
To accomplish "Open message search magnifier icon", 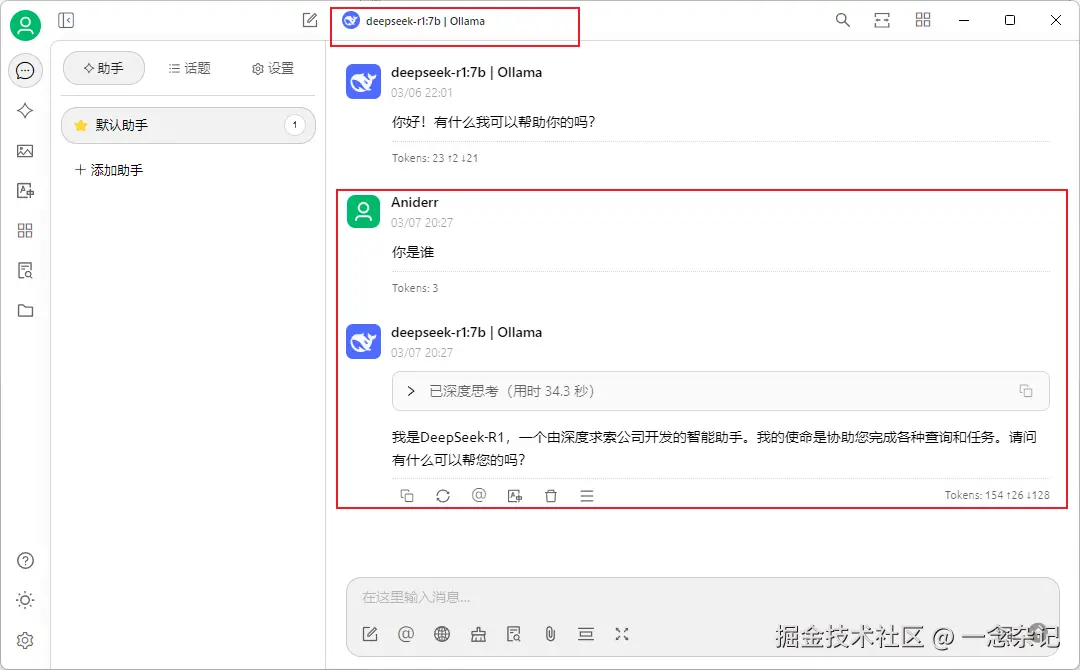I will (842, 21).
